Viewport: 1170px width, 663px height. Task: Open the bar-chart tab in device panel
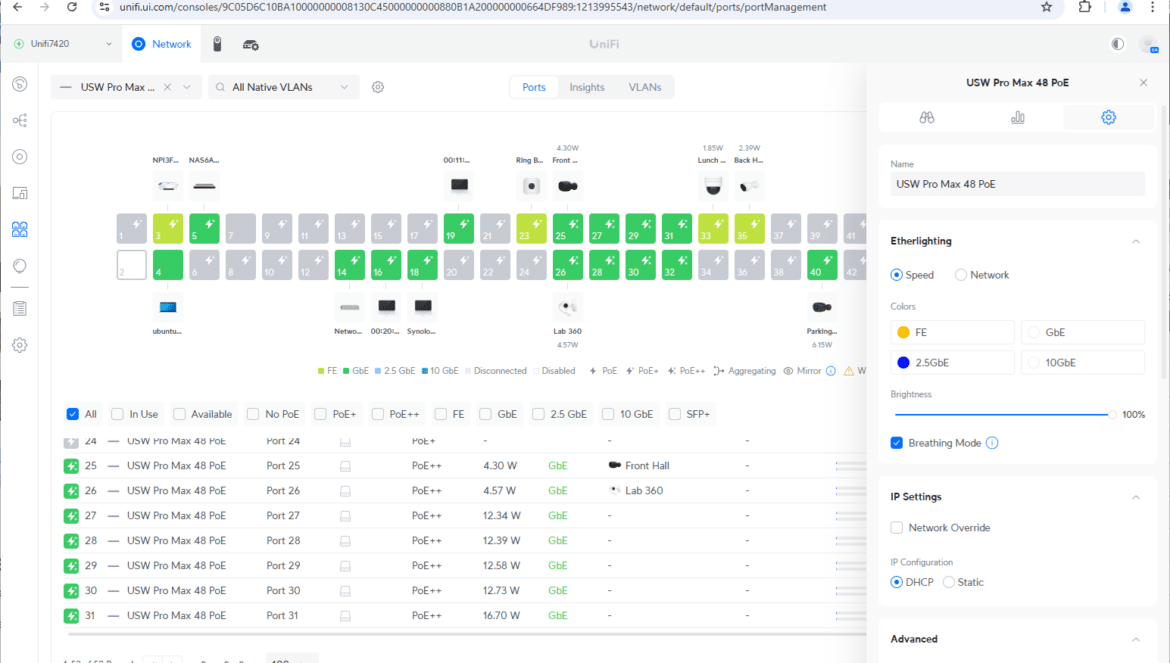[1018, 118]
